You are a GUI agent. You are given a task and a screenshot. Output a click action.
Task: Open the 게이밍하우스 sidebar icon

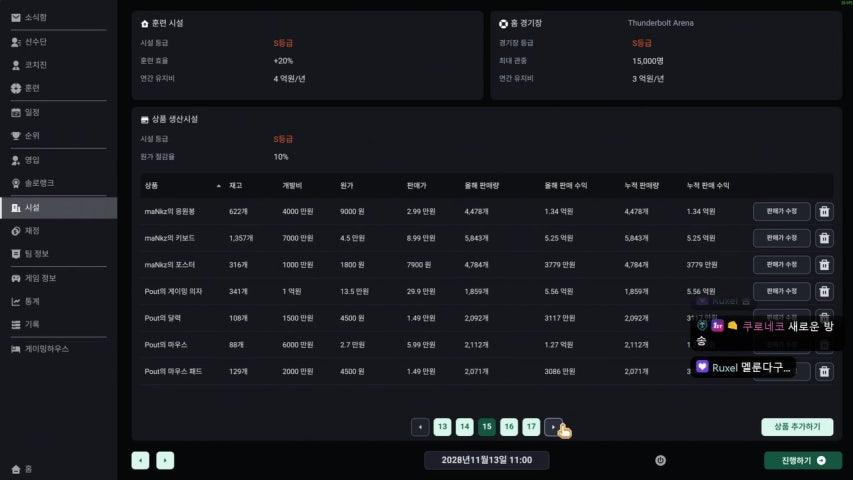point(16,349)
